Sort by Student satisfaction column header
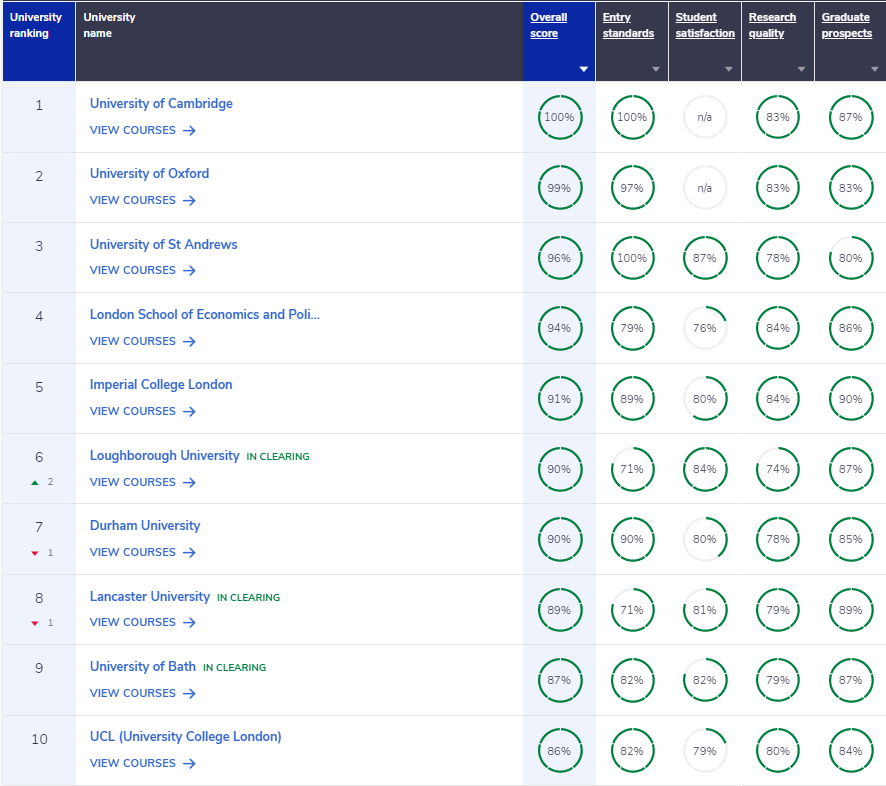Screen dimensions: 886x786 (x=705, y=25)
